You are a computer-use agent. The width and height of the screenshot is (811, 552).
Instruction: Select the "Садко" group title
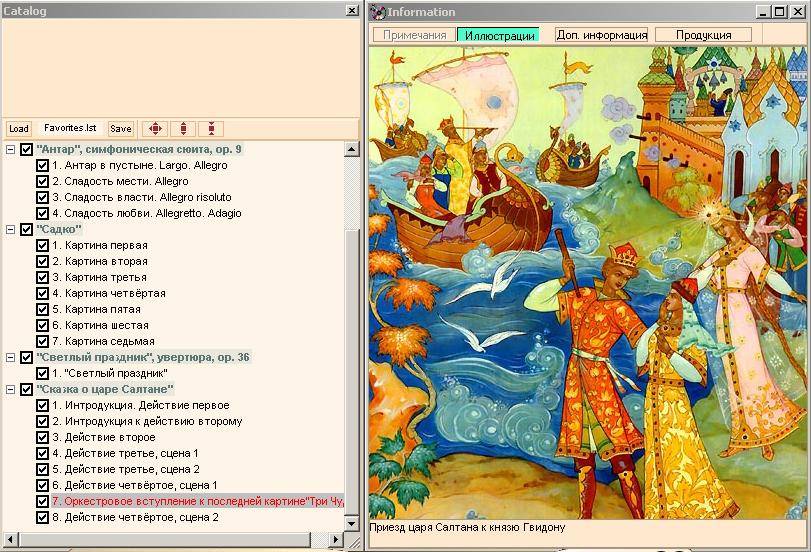(x=59, y=229)
